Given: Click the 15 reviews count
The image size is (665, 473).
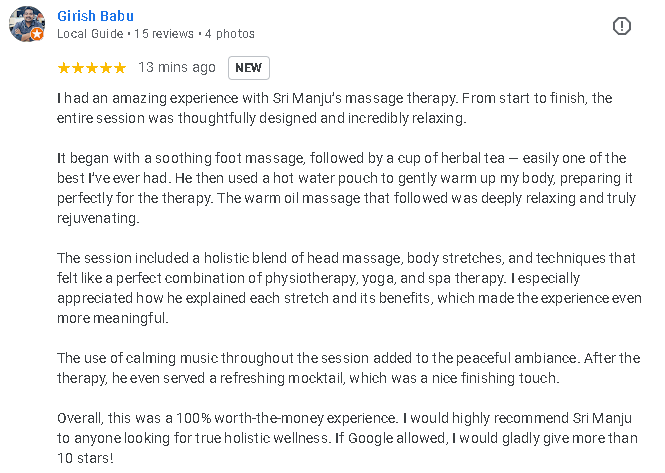Looking at the screenshot, I should [x=164, y=34].
